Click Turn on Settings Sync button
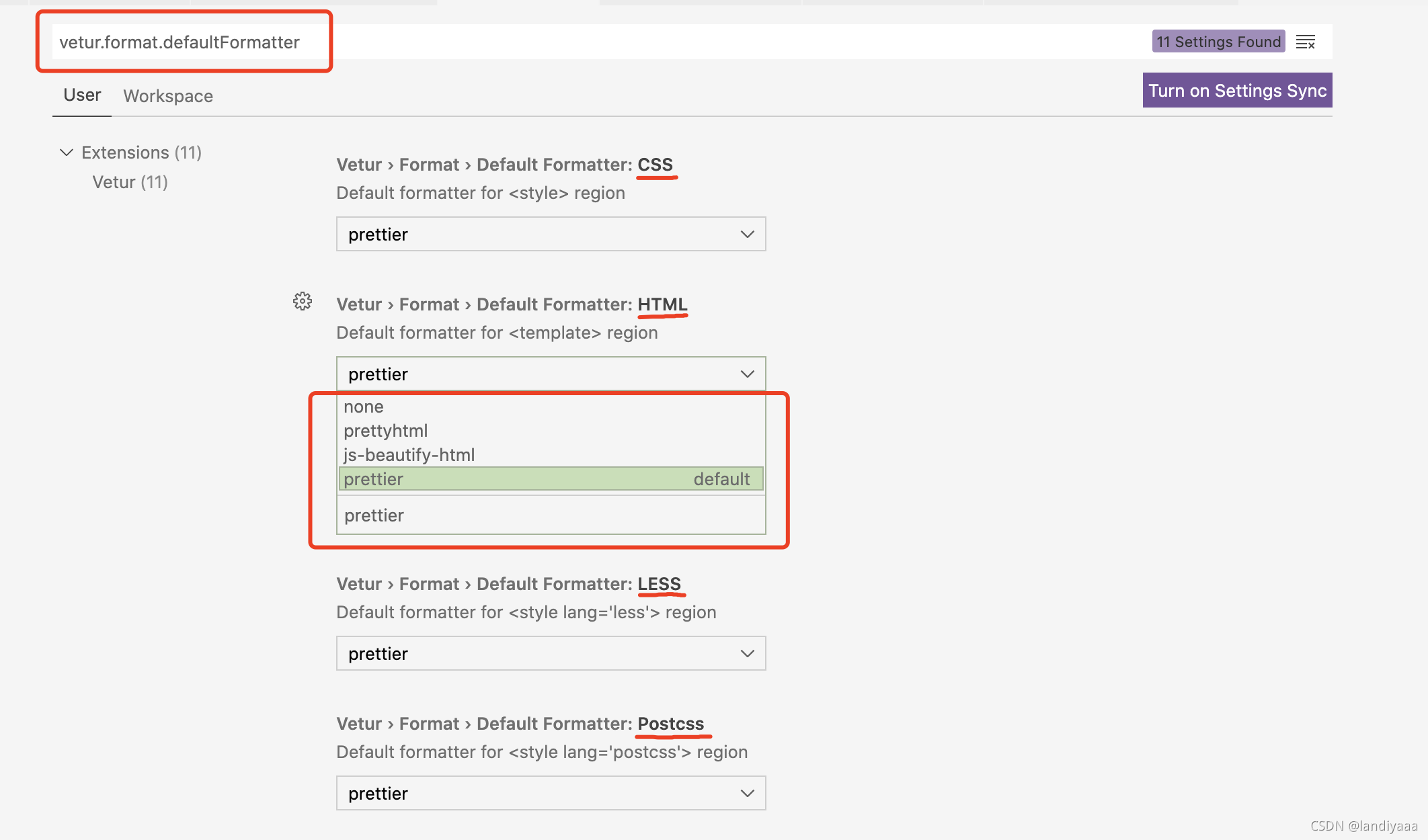Viewport: 1428px width, 840px height. click(x=1237, y=91)
